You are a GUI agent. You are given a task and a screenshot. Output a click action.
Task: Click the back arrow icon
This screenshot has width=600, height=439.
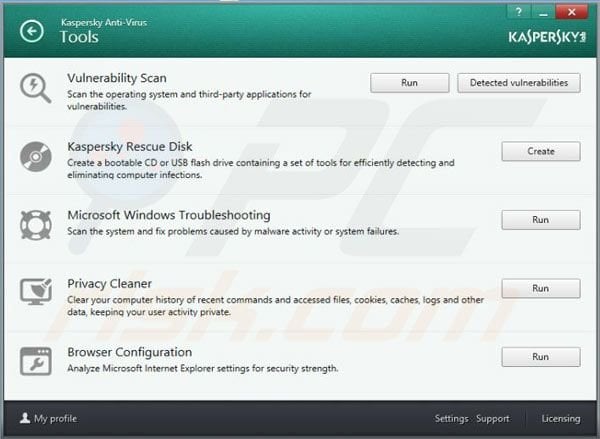point(32,31)
